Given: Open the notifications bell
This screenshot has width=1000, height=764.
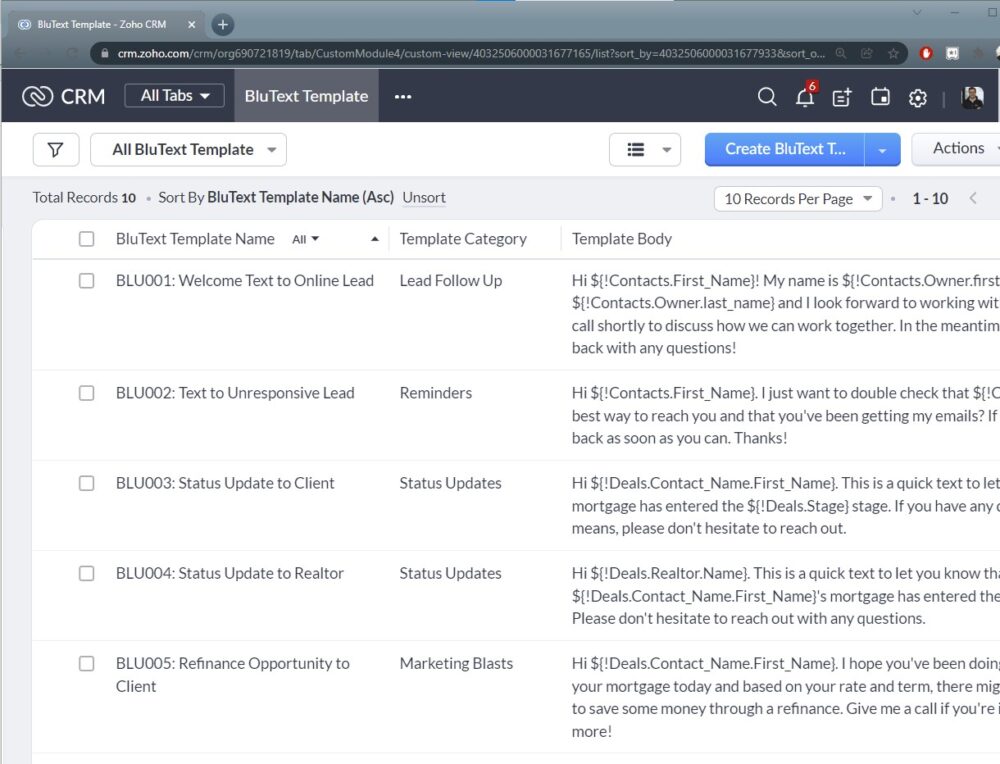Looking at the screenshot, I should point(804,97).
